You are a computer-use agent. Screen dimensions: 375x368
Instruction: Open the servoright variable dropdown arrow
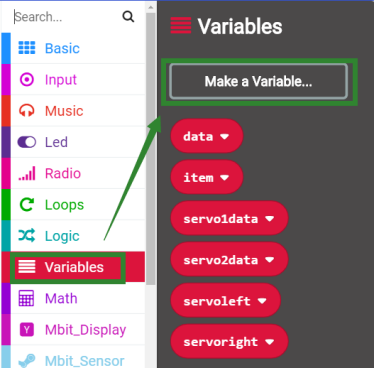[x=269, y=342]
